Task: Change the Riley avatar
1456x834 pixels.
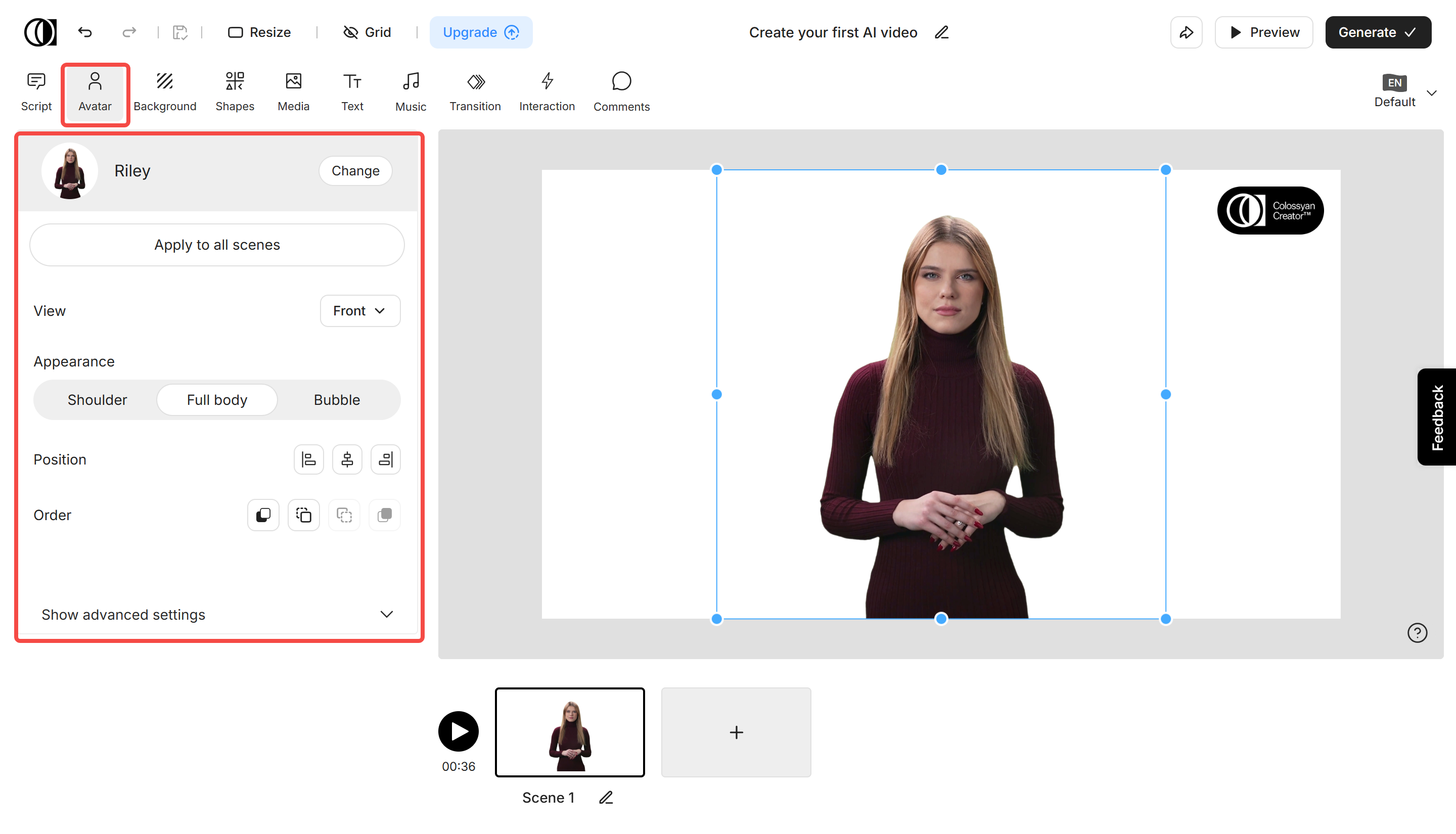Action: pos(355,170)
